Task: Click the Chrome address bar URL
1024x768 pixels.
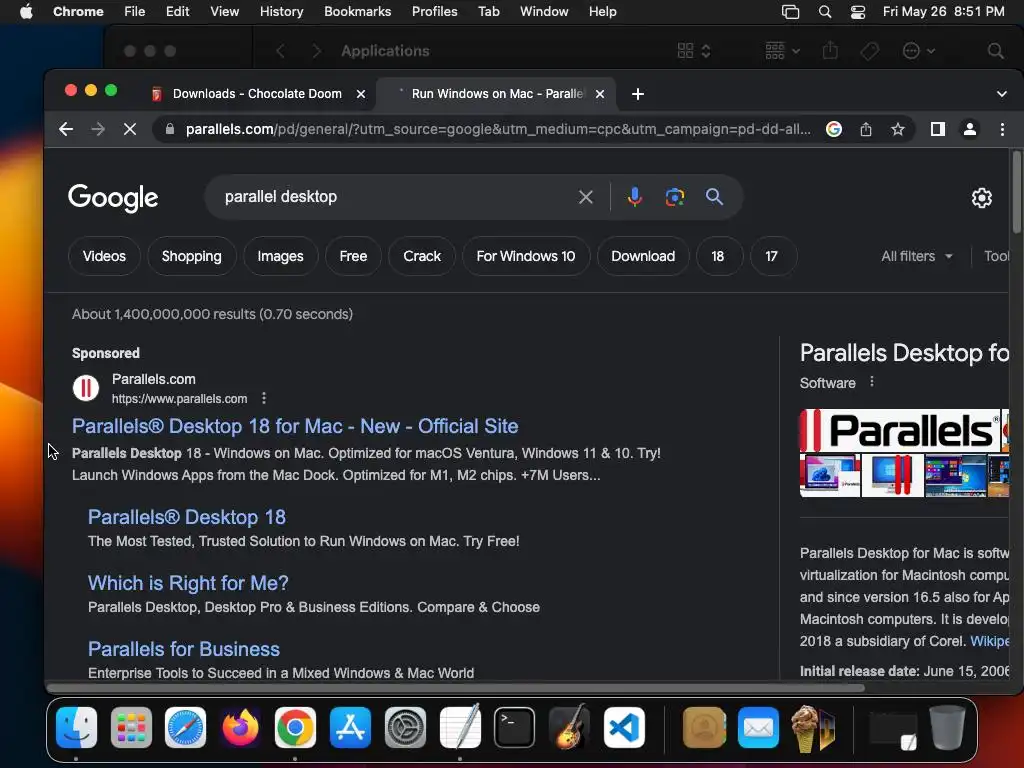Action: (498, 129)
